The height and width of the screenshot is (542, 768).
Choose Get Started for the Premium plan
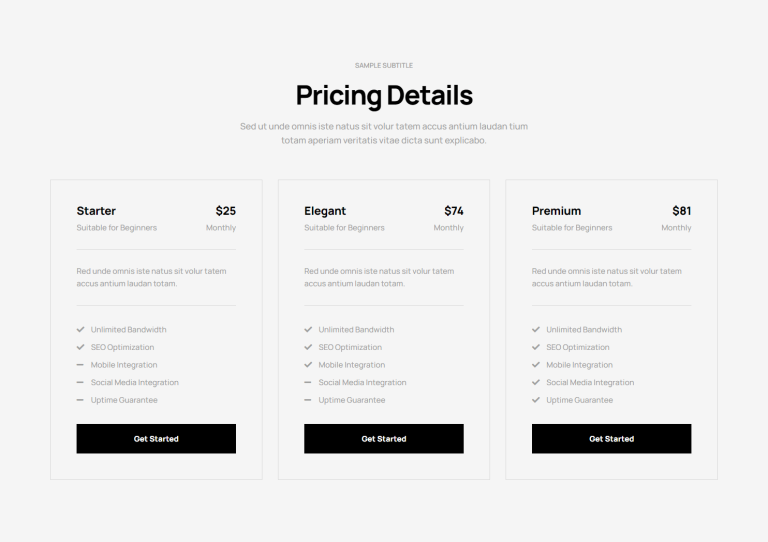[611, 439]
